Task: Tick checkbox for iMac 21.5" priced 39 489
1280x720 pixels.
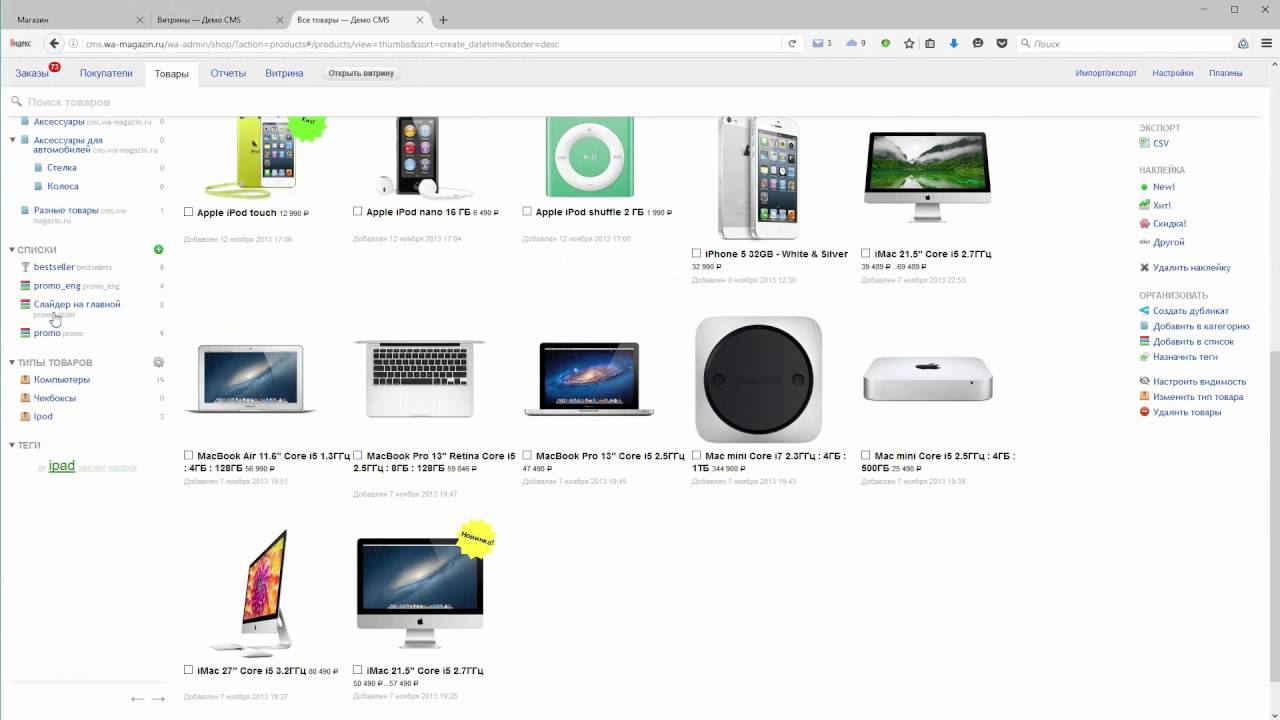Action: coord(866,253)
